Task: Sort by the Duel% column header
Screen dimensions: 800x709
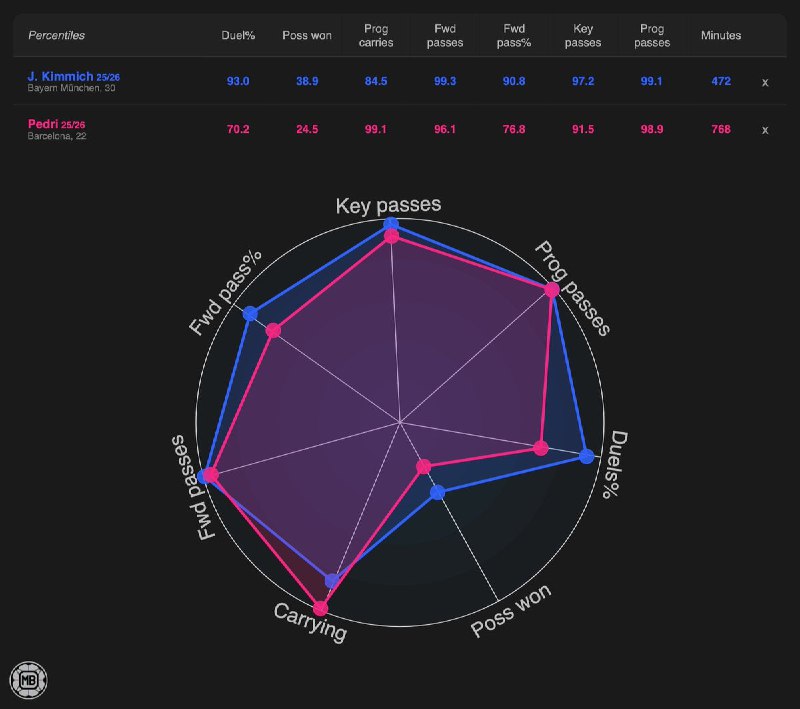Action: click(x=238, y=35)
